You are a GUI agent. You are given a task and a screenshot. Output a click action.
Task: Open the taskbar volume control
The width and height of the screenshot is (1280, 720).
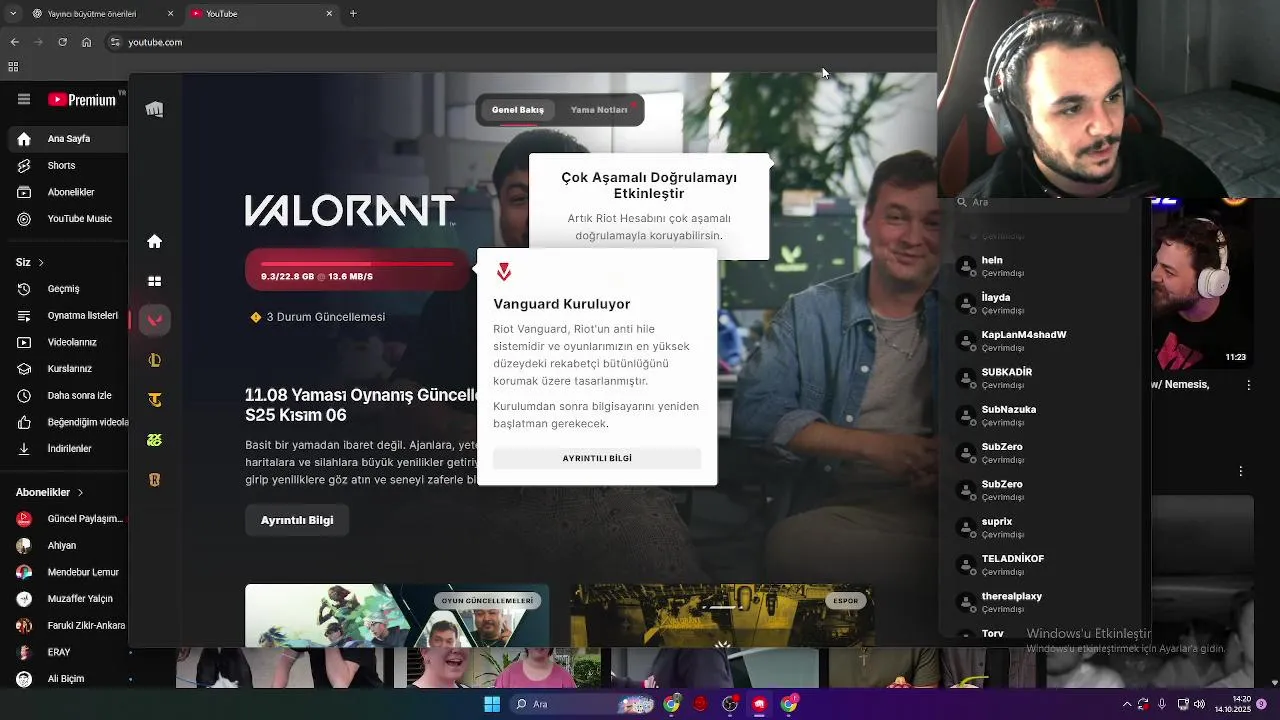(x=1199, y=704)
